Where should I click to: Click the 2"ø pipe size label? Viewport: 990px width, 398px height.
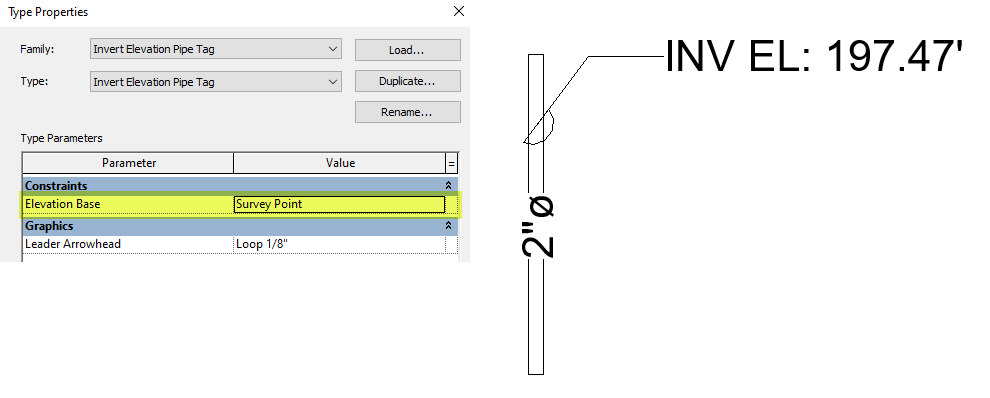539,227
